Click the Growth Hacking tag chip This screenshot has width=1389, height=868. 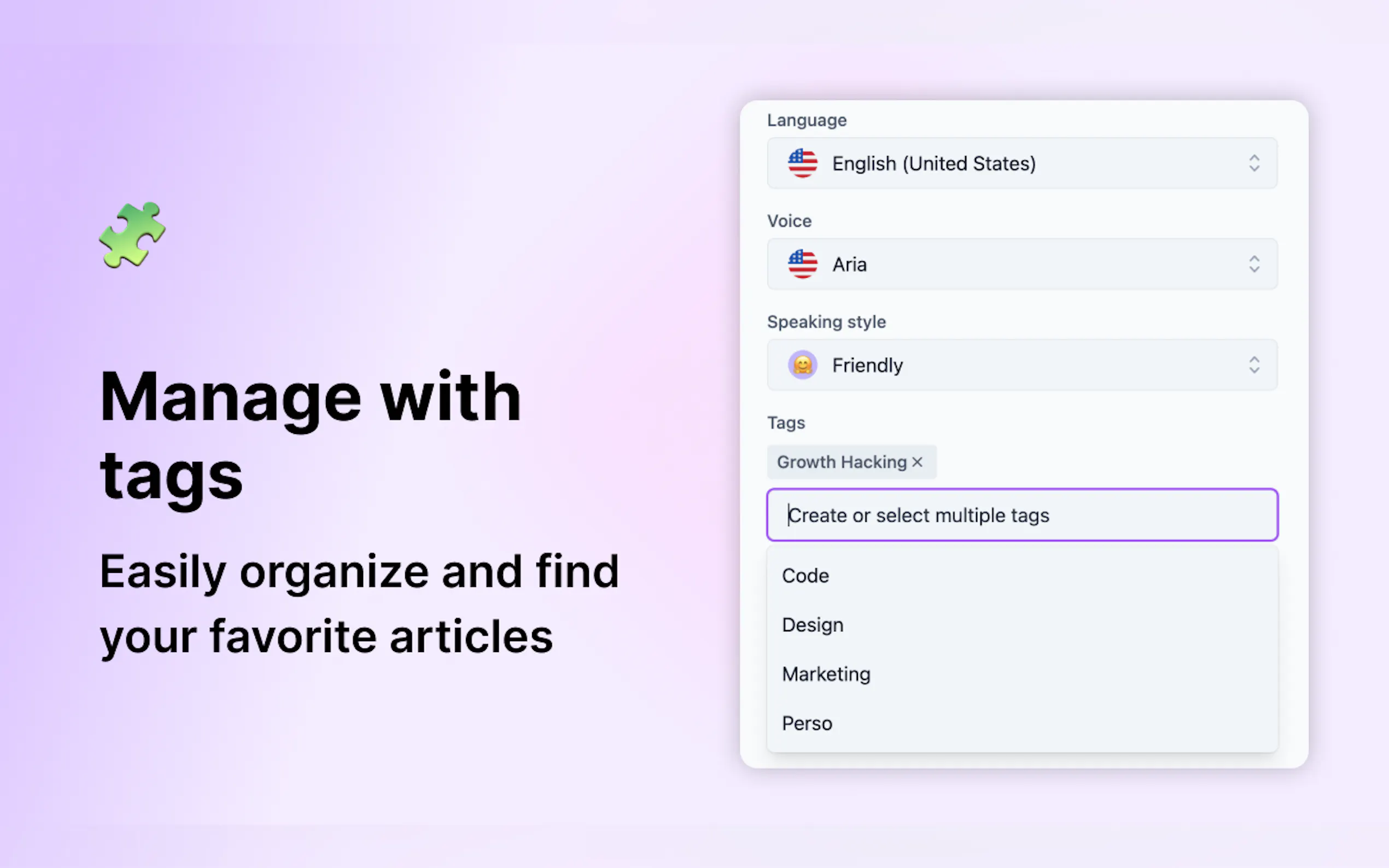[x=841, y=462]
